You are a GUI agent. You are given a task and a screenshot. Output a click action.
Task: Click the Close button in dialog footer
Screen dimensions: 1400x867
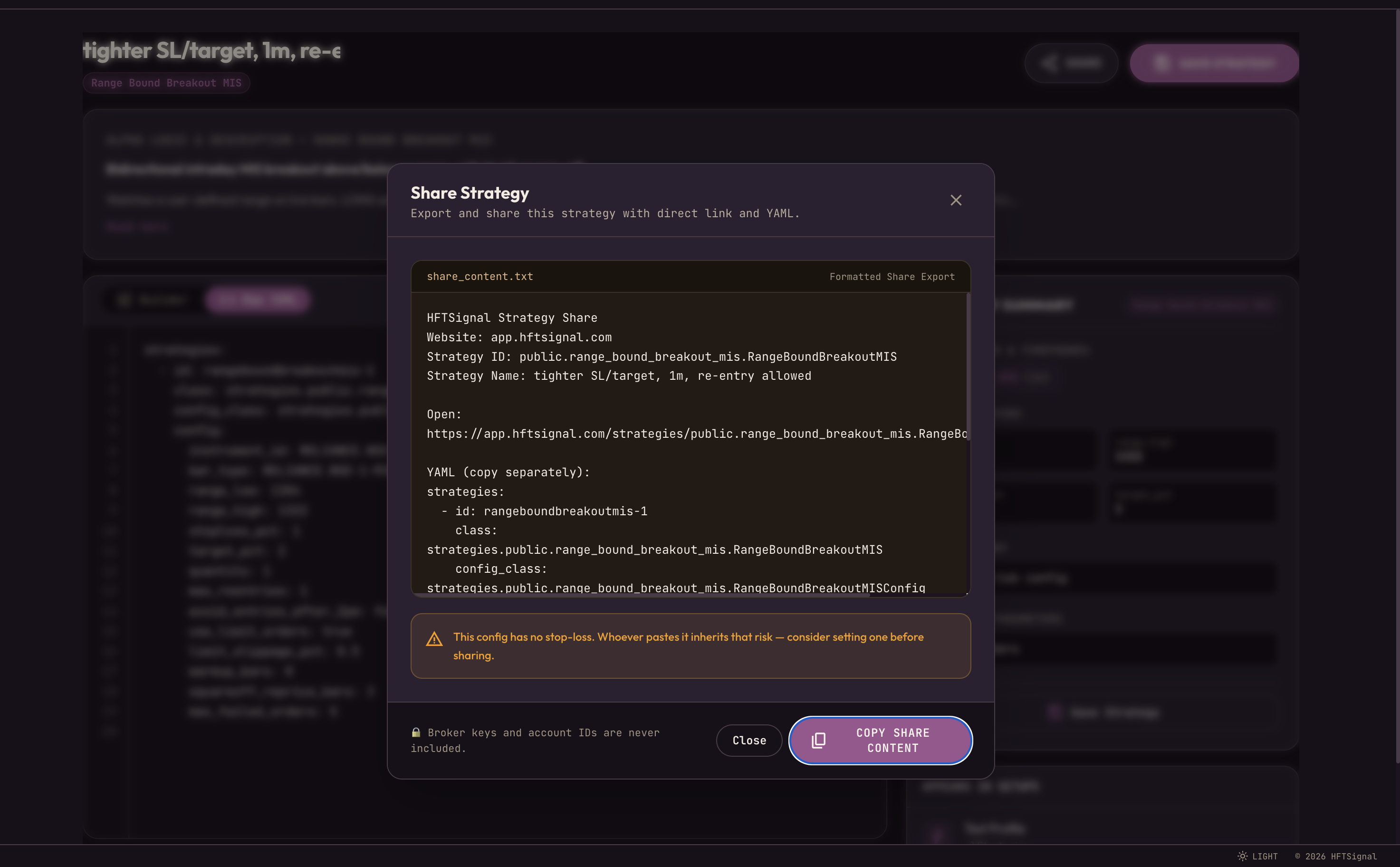coord(749,740)
